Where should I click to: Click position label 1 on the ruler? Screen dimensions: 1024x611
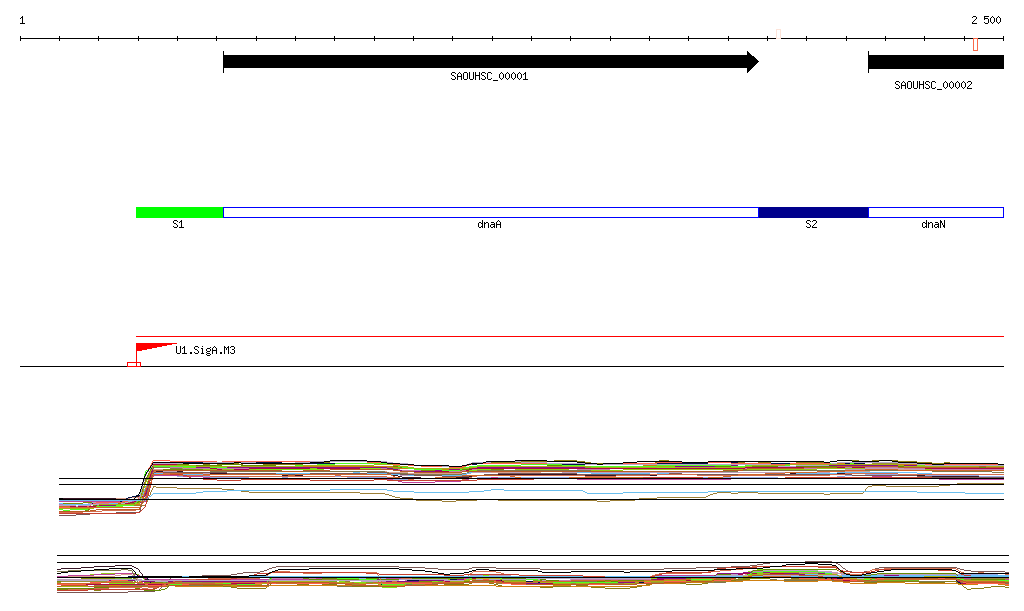click(x=22, y=20)
